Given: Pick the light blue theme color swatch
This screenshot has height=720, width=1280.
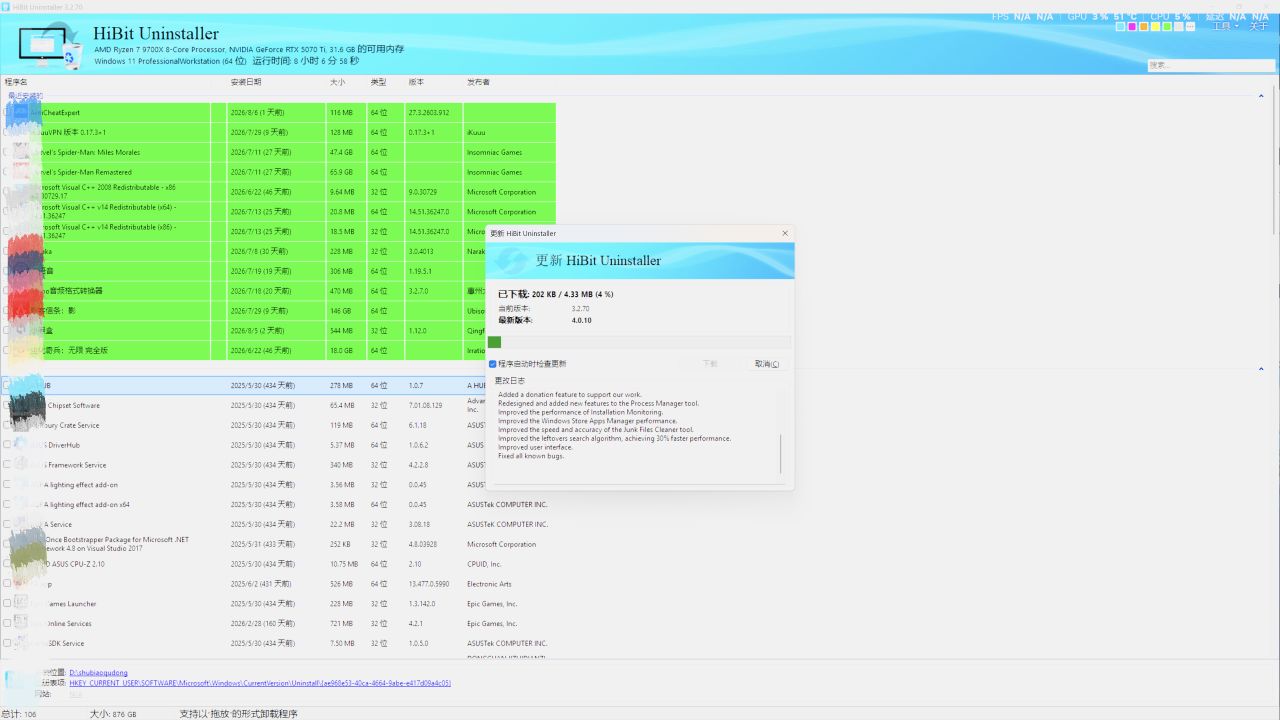Looking at the screenshot, I should point(1121,27).
